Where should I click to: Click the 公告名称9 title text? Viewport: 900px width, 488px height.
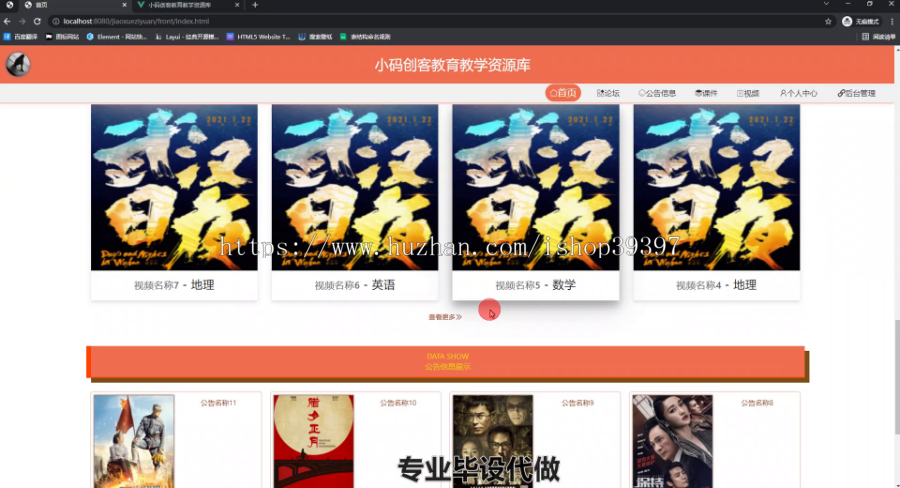click(x=577, y=403)
